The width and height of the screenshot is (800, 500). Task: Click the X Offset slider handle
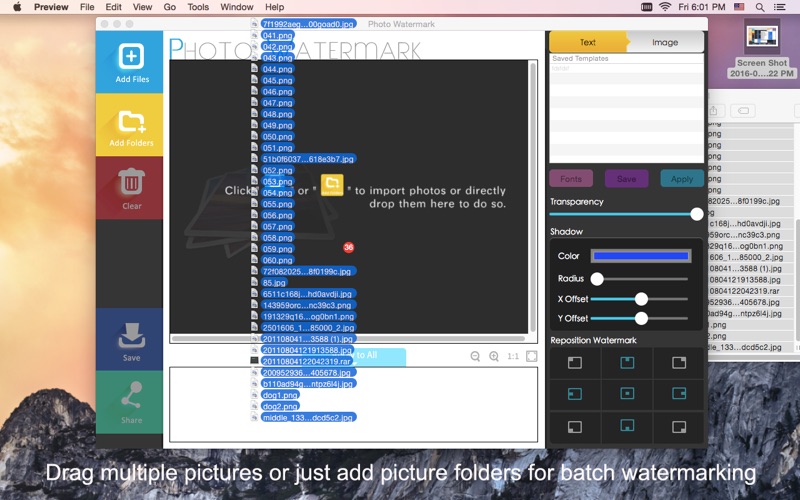[641, 299]
